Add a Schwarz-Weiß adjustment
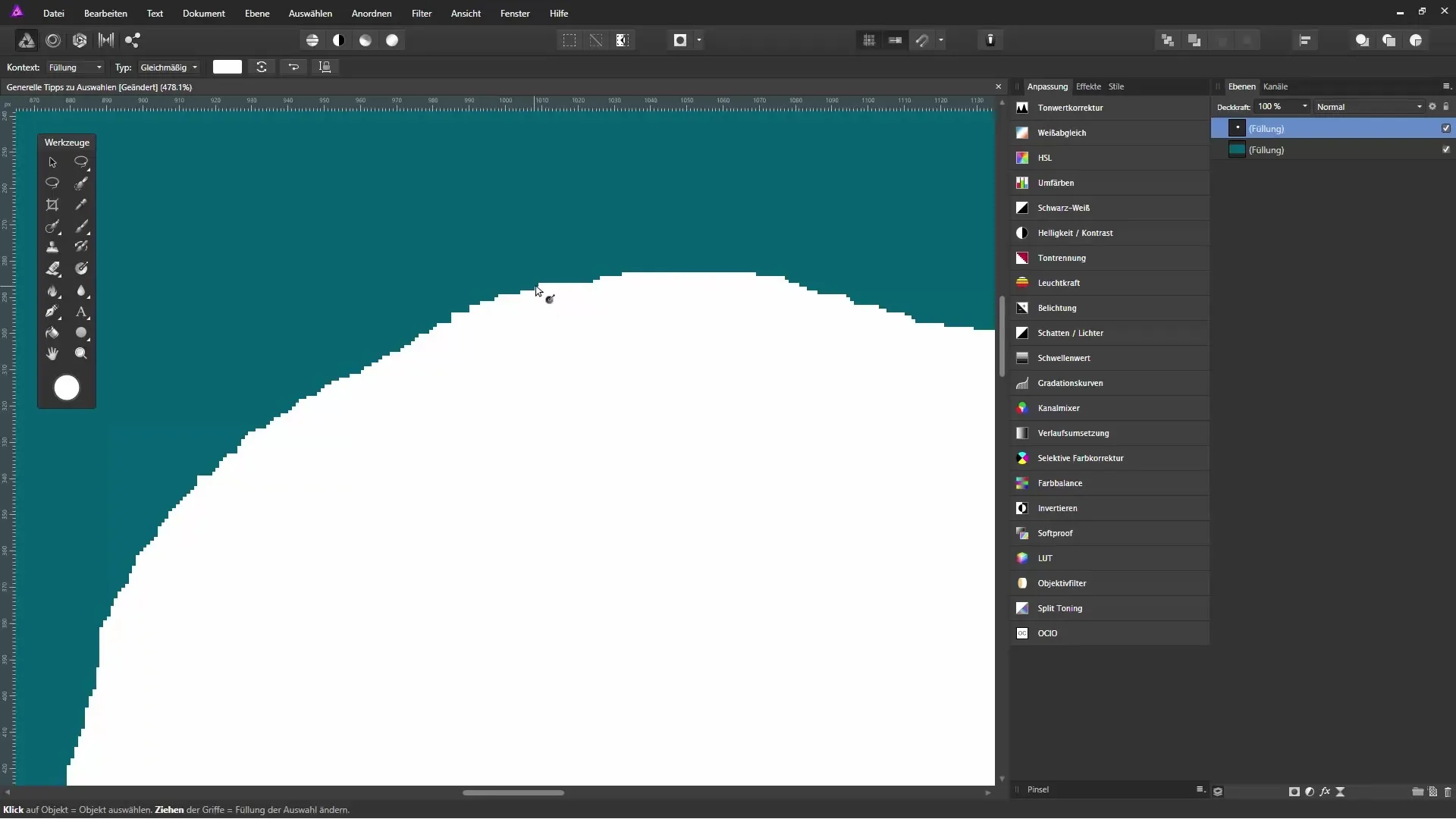 1109,208
